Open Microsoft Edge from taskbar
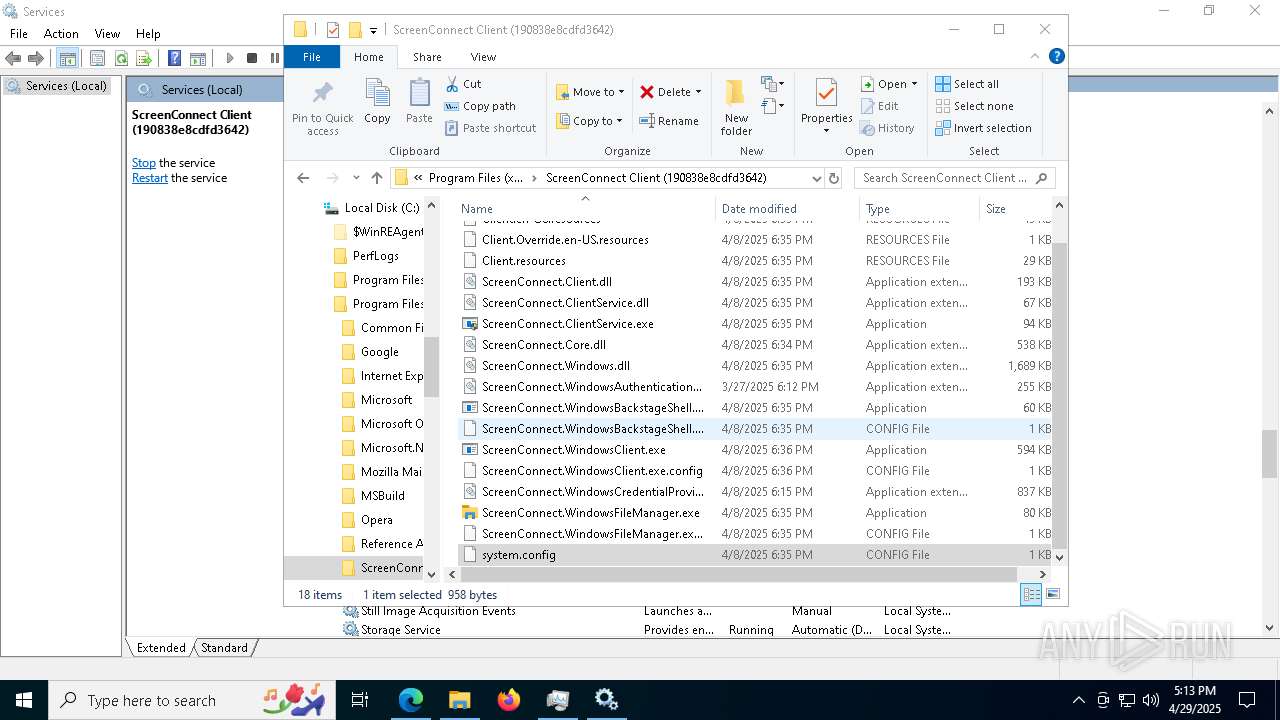Viewport: 1280px width, 720px height. (411, 700)
